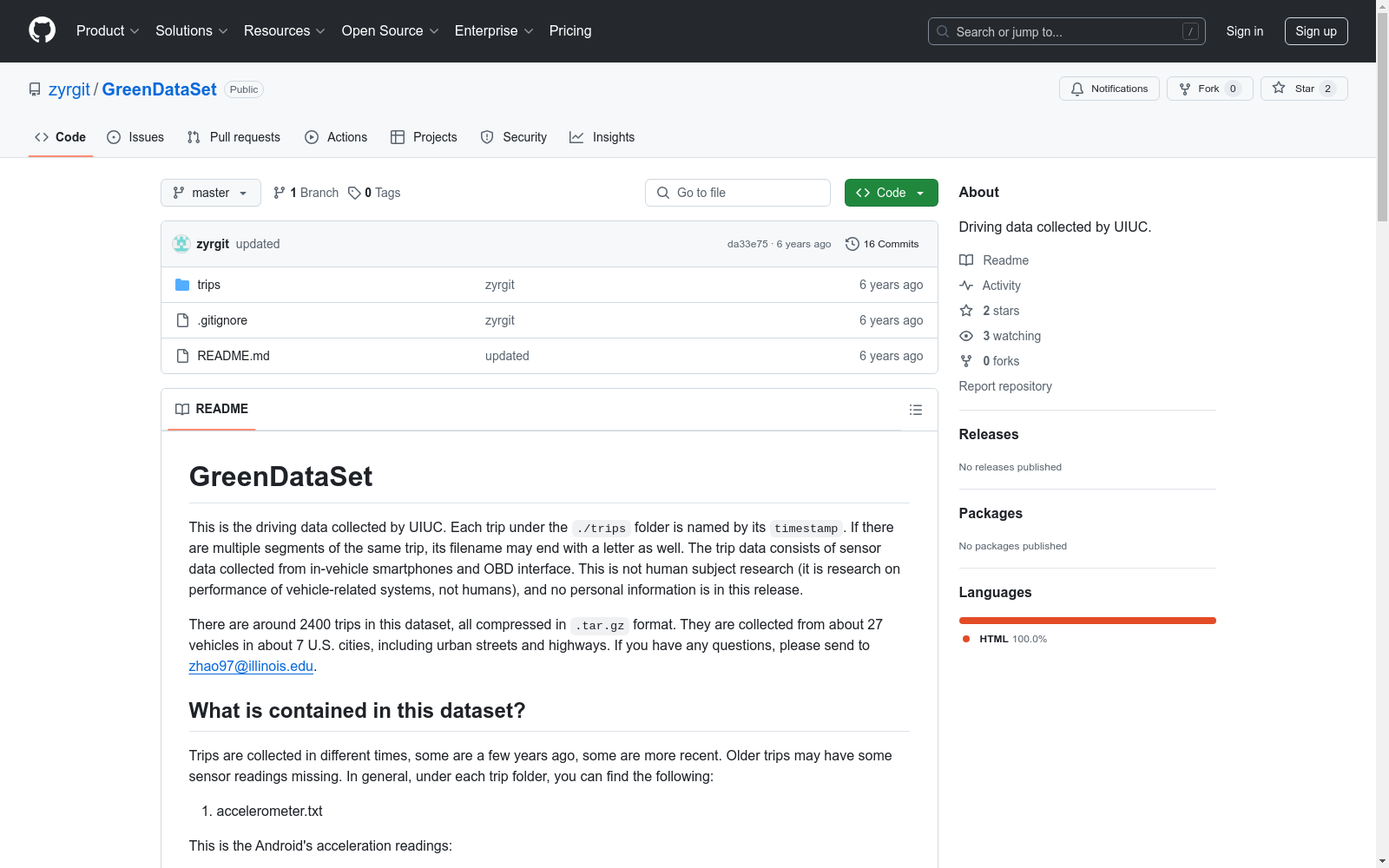Open the .gitignore file

[222, 320]
